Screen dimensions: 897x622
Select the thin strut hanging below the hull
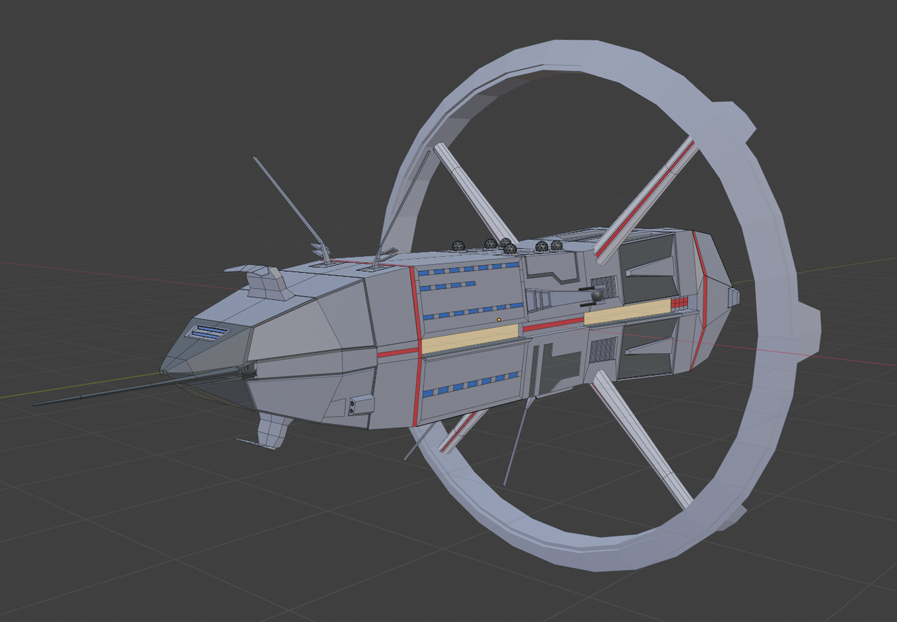click(518, 441)
